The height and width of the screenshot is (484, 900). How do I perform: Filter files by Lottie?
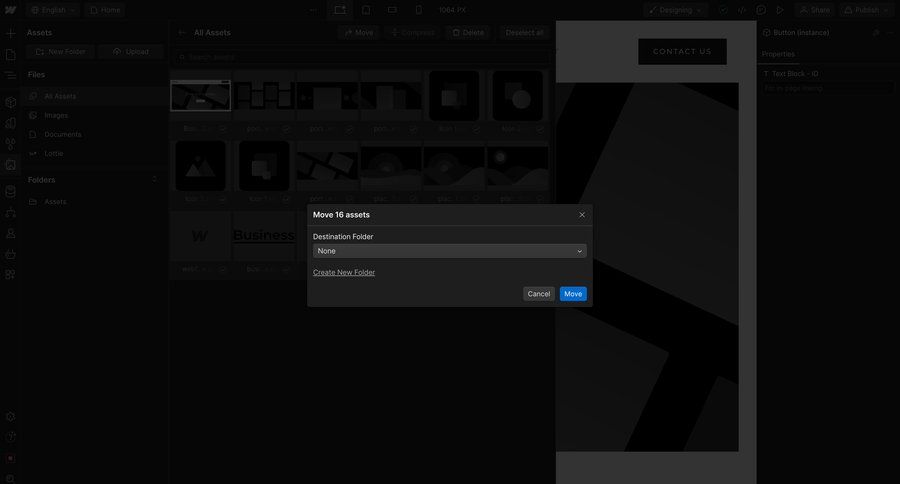pos(95,153)
